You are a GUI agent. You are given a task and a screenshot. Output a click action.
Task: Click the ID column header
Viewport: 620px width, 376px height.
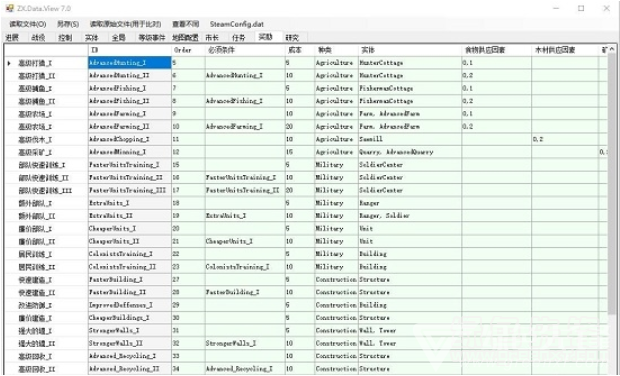click(x=130, y=50)
